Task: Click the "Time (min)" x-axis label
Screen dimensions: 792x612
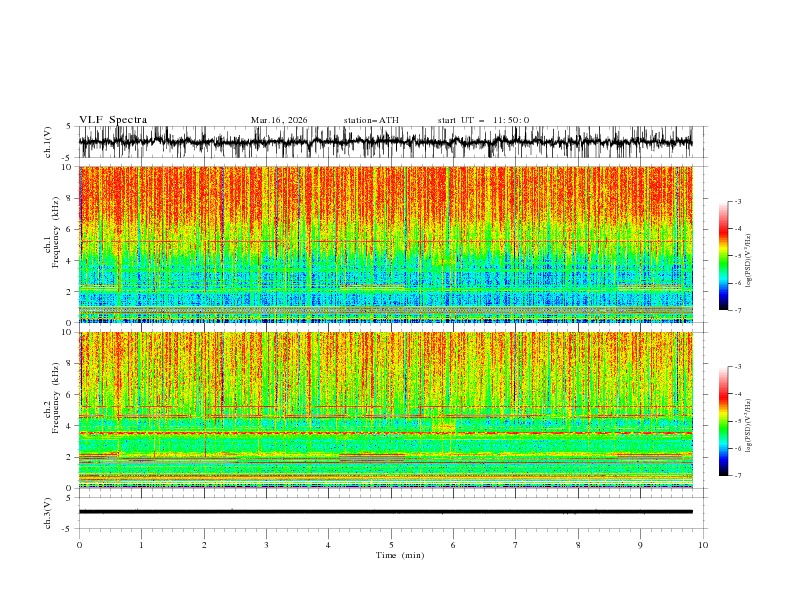Action: [400, 555]
